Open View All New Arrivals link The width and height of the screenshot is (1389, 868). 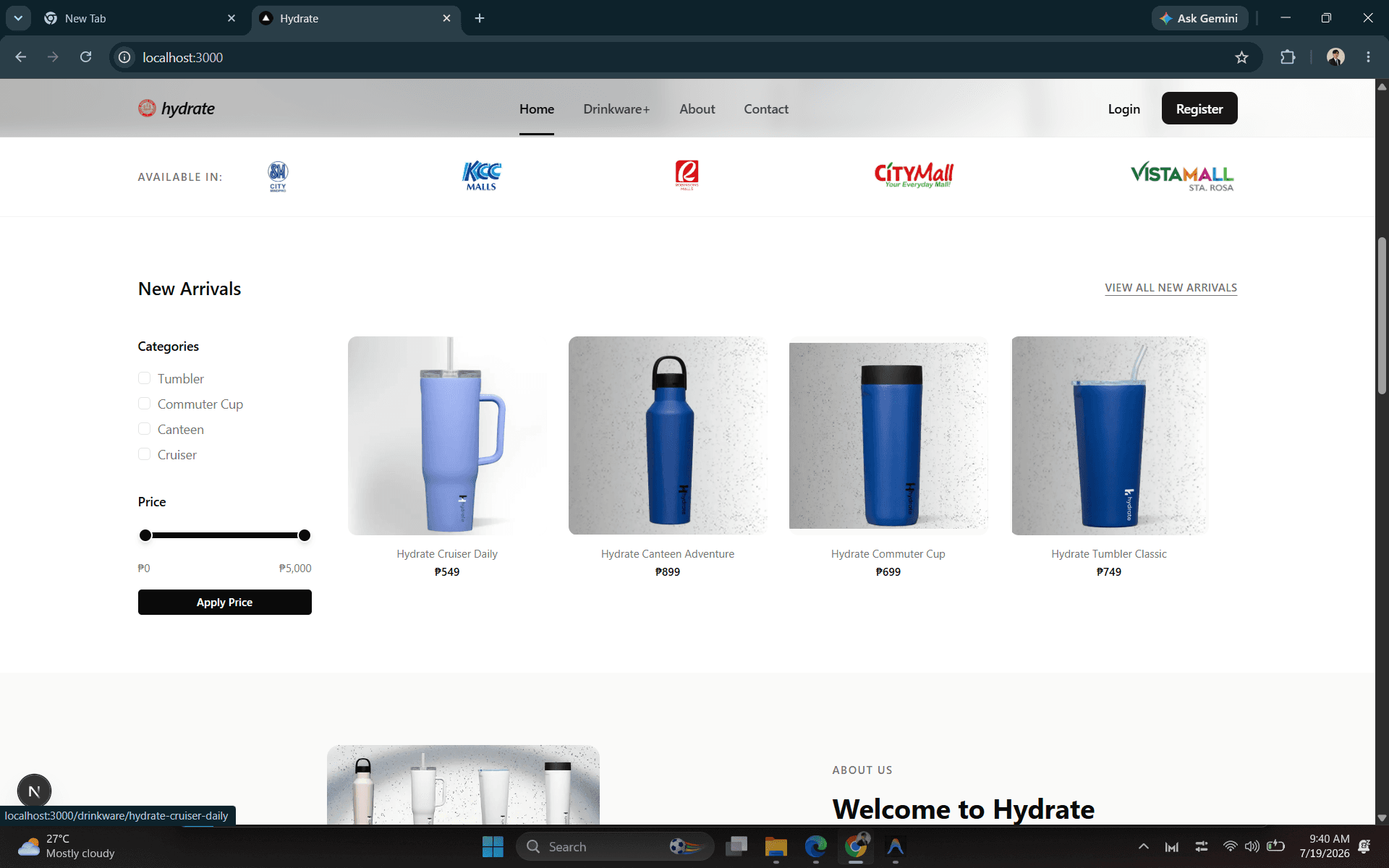pyautogui.click(x=1171, y=288)
